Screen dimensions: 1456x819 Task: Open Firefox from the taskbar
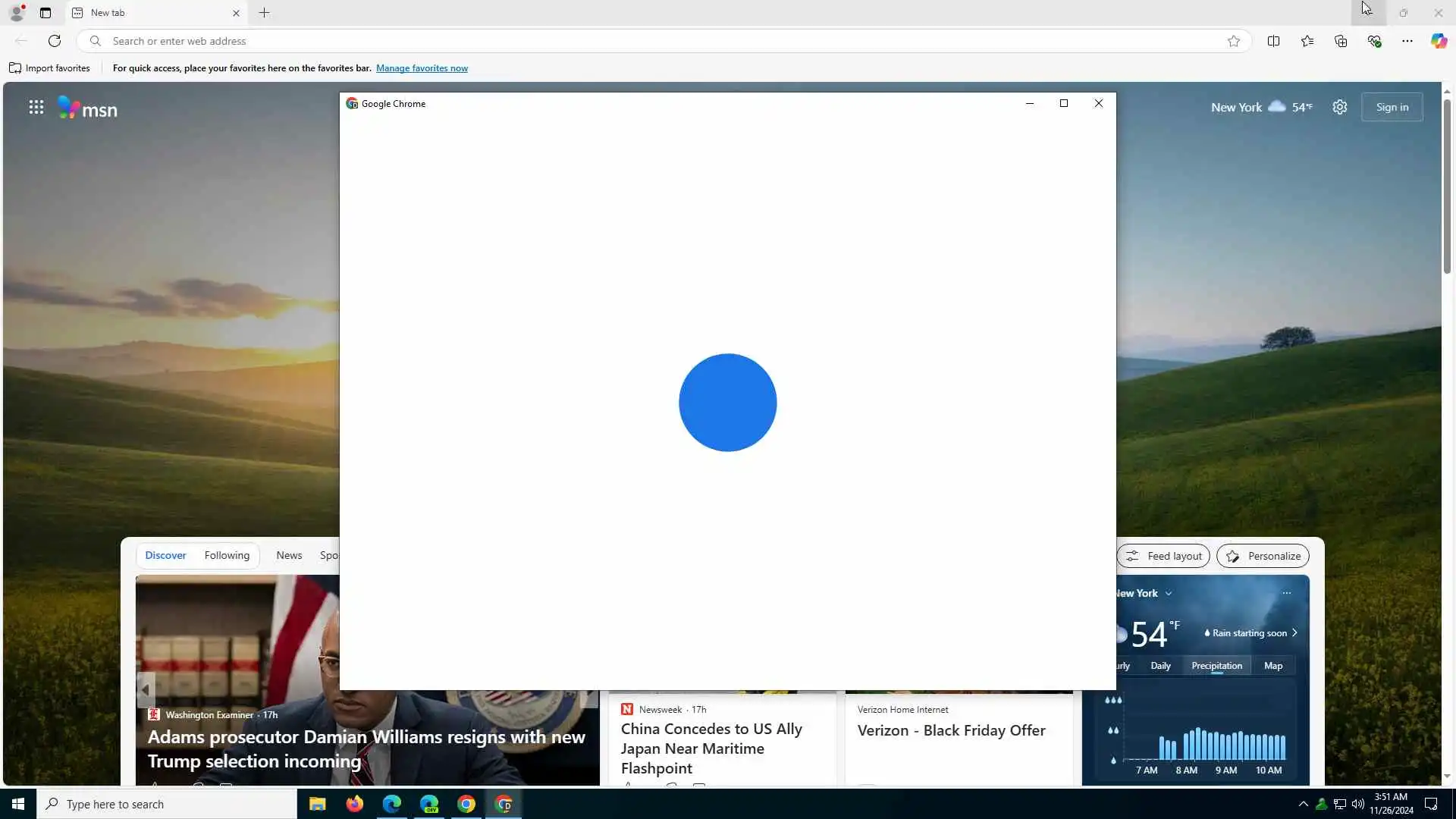click(354, 804)
